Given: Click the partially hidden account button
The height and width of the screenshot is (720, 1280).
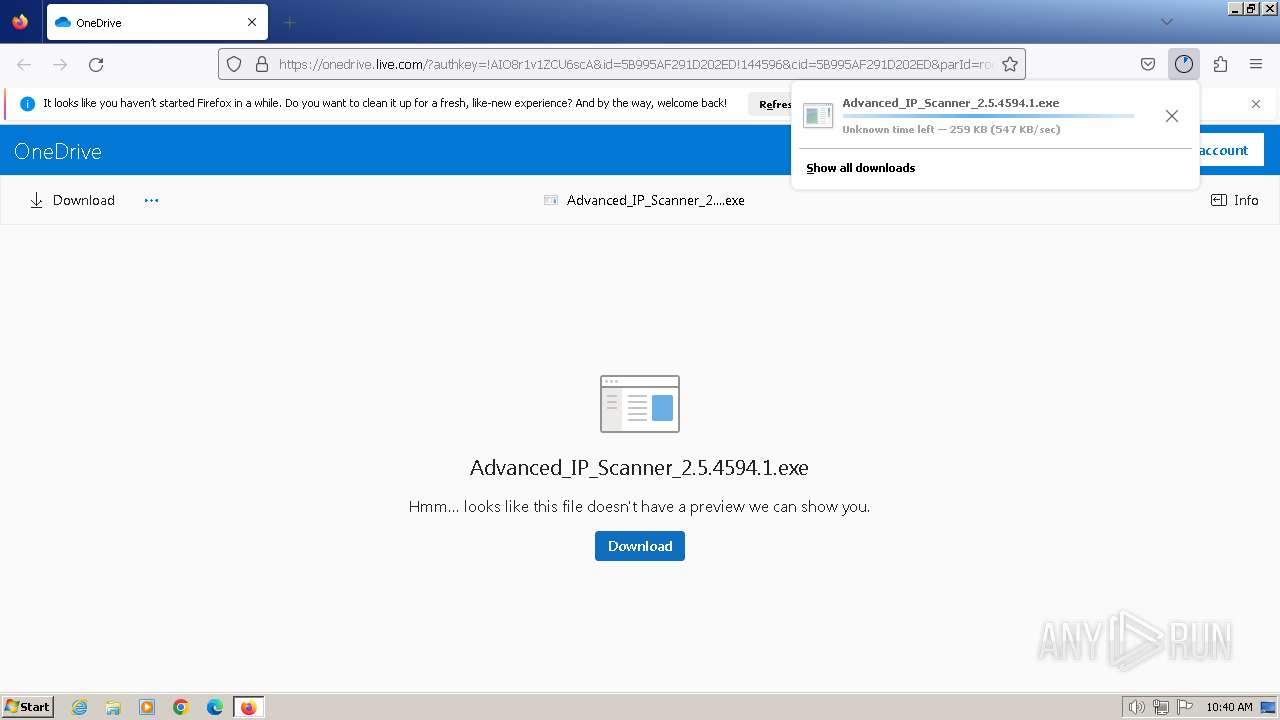Looking at the screenshot, I should point(1229,150).
